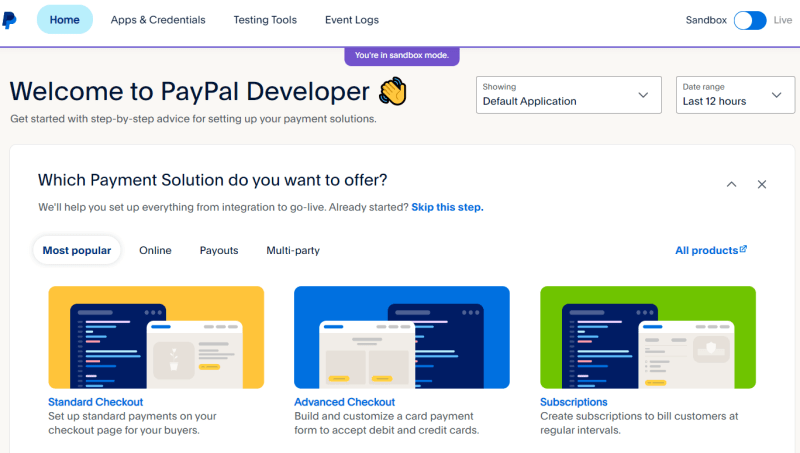Open the Advanced Checkout link
Image resolution: width=800 pixels, height=453 pixels.
344,402
